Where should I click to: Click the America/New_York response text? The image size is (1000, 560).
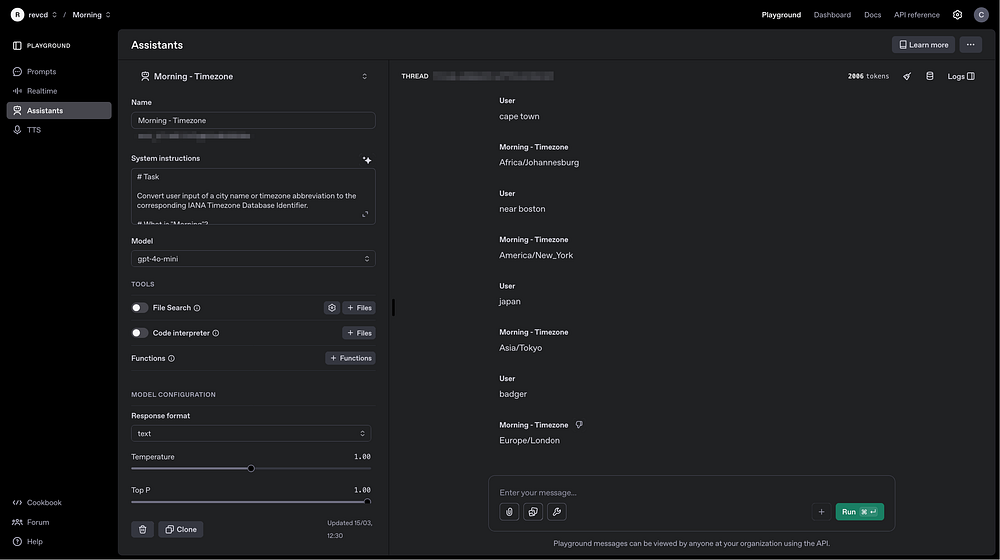536,255
